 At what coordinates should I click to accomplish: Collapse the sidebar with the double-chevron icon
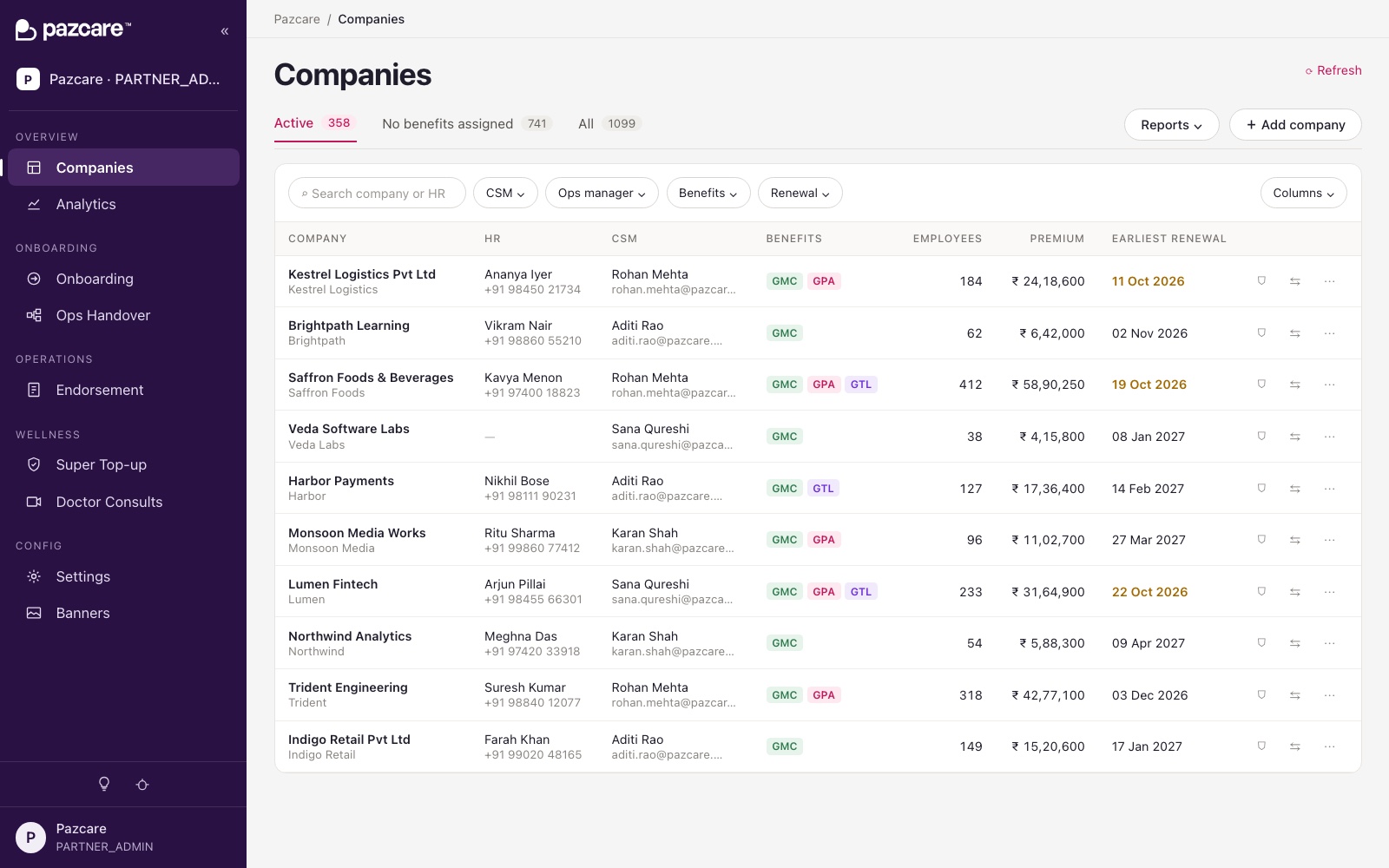tap(225, 31)
